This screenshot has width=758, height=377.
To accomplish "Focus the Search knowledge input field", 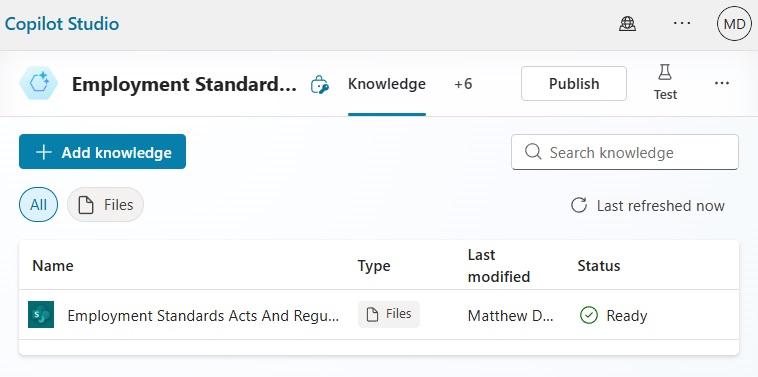I will pos(625,152).
